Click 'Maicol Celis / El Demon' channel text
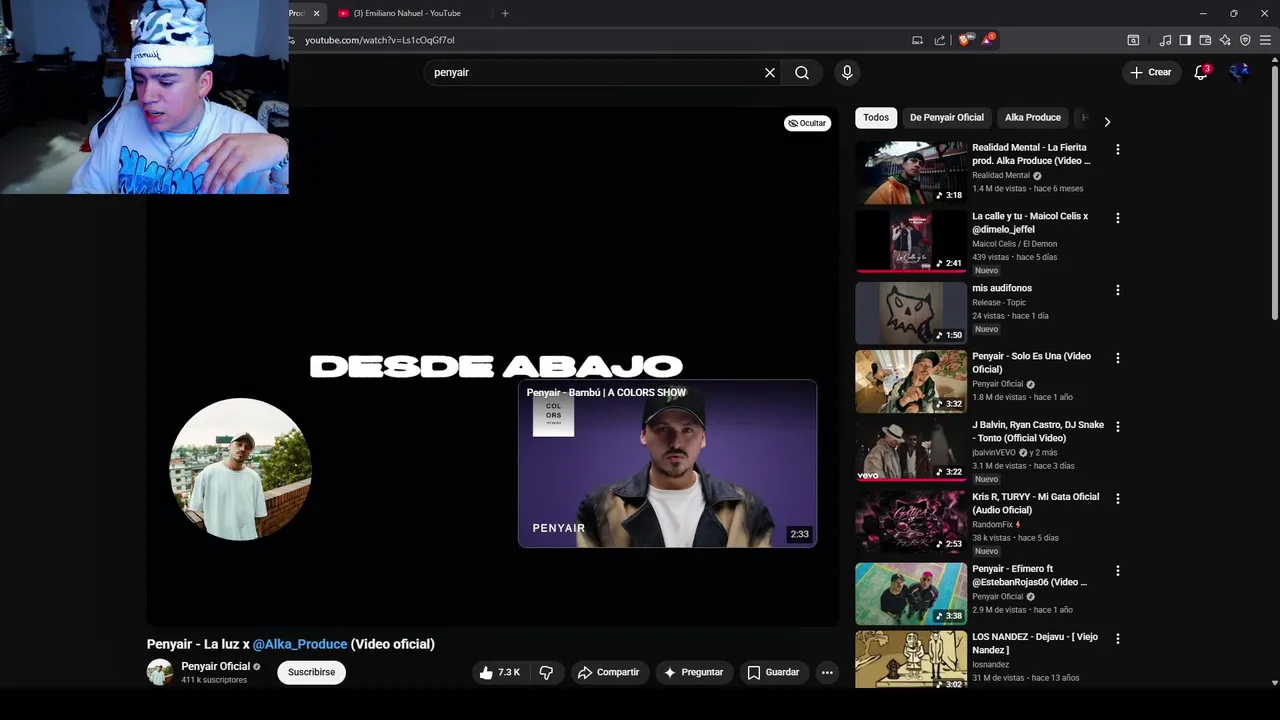1280x720 pixels. [x=1014, y=244]
